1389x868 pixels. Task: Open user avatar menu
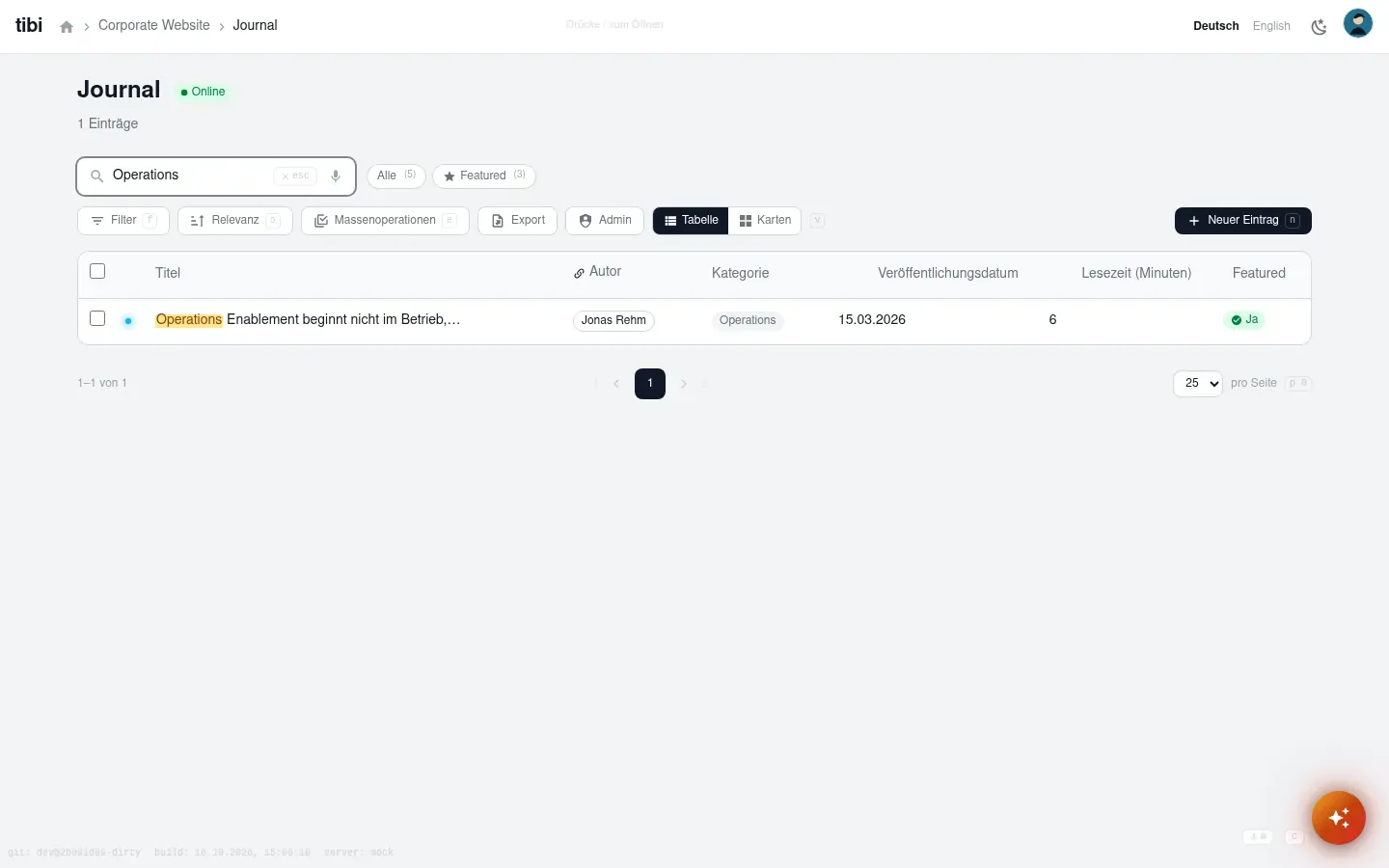pos(1358,23)
